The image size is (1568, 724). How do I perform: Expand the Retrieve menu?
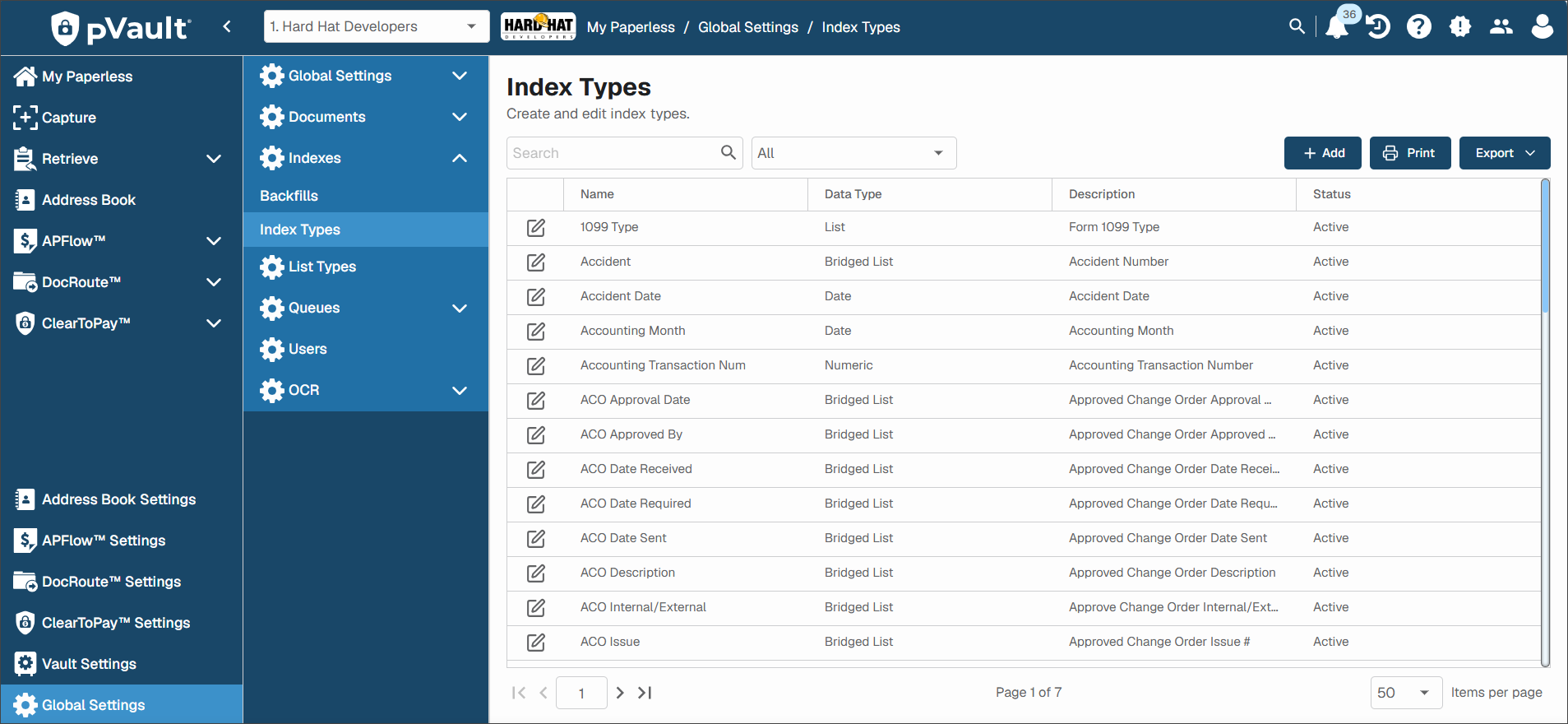point(214,159)
